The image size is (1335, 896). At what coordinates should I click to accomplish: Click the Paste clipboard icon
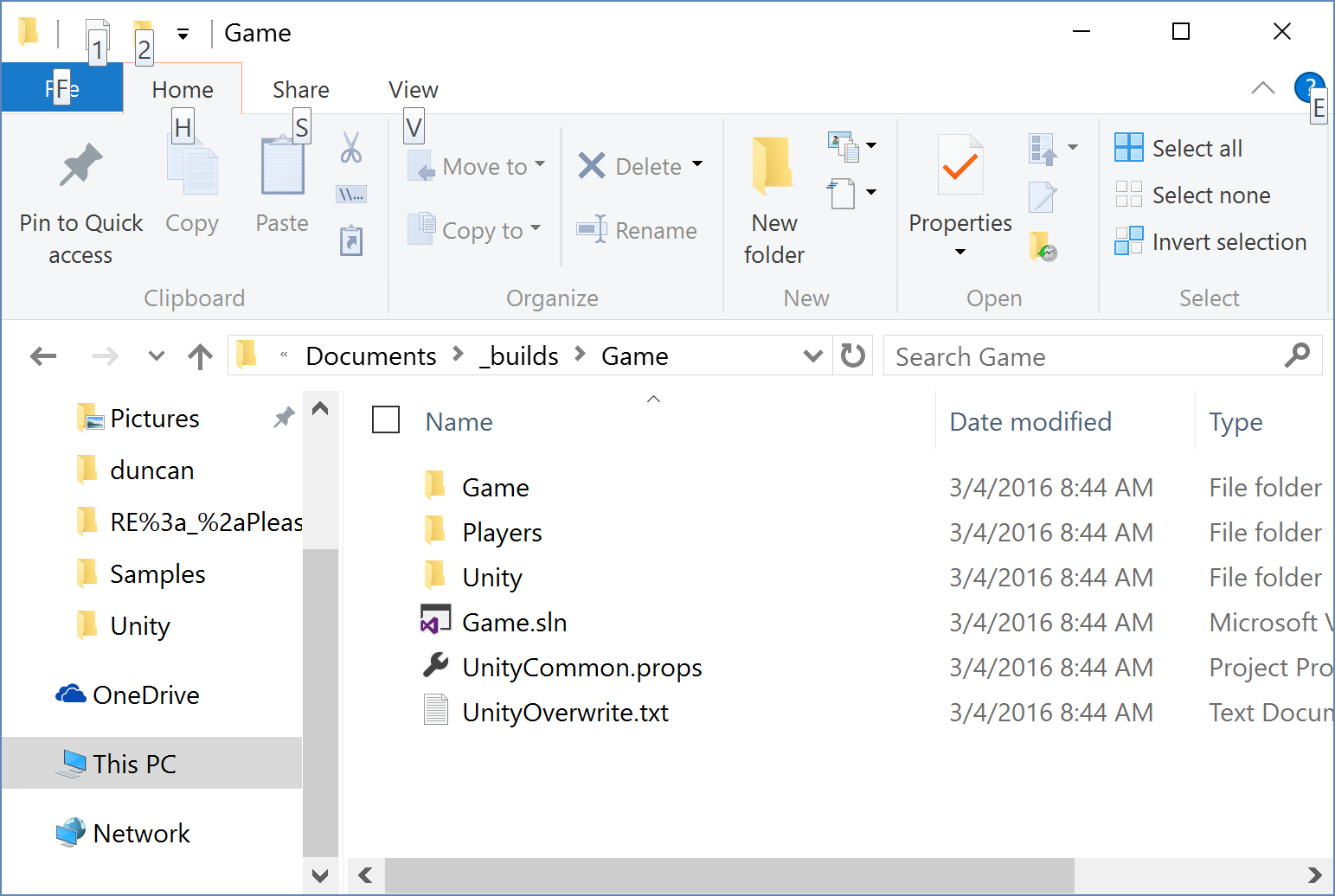[282, 165]
